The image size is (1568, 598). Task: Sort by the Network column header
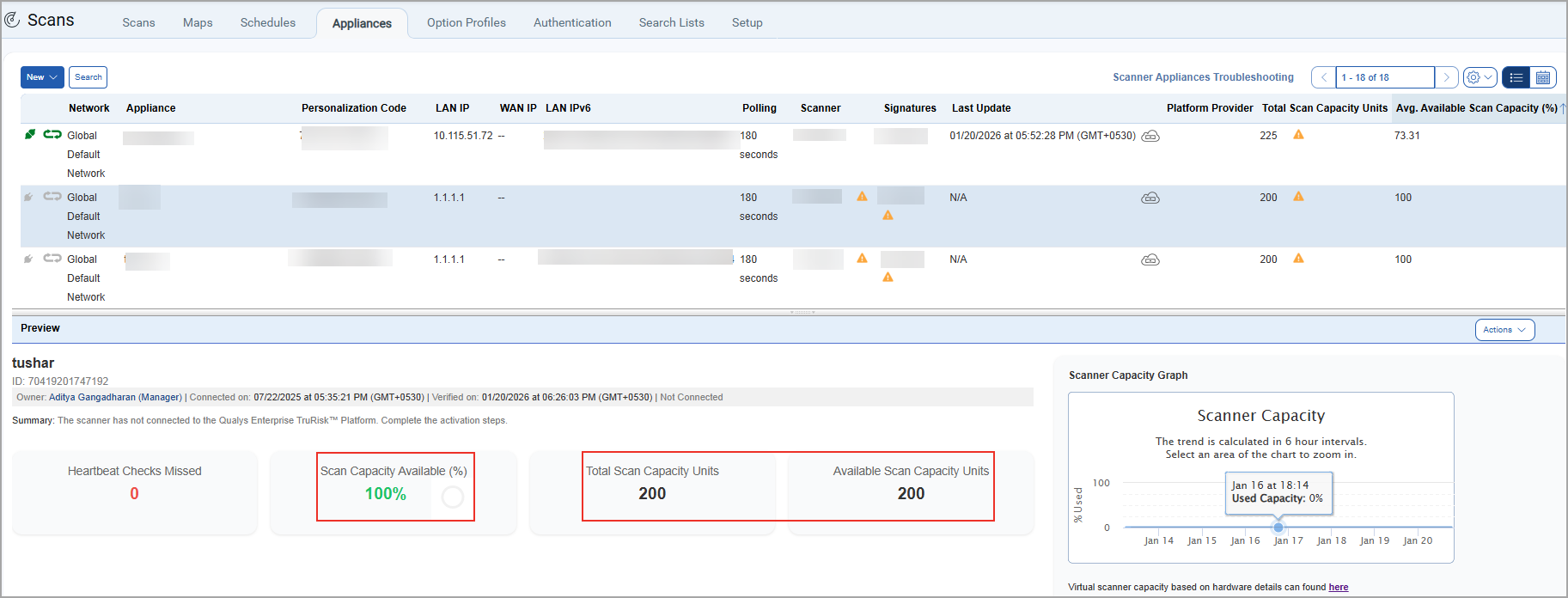point(89,108)
